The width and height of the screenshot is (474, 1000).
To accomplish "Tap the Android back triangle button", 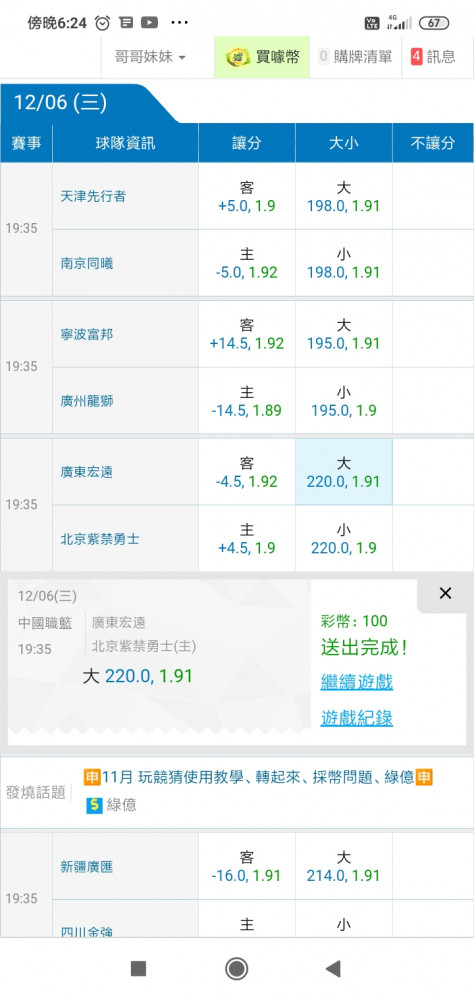I will click(333, 969).
